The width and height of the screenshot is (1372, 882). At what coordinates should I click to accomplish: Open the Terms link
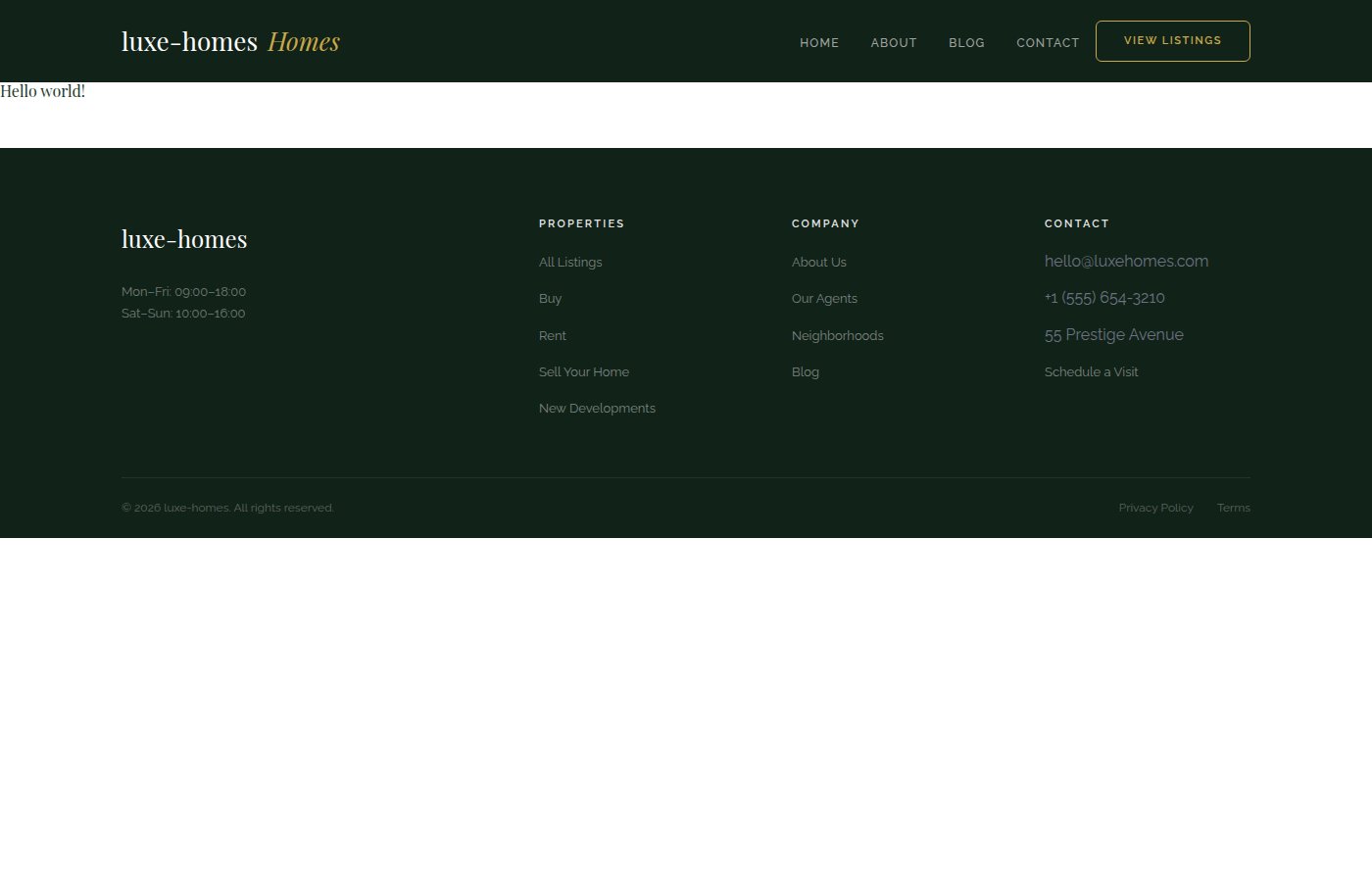click(x=1234, y=508)
